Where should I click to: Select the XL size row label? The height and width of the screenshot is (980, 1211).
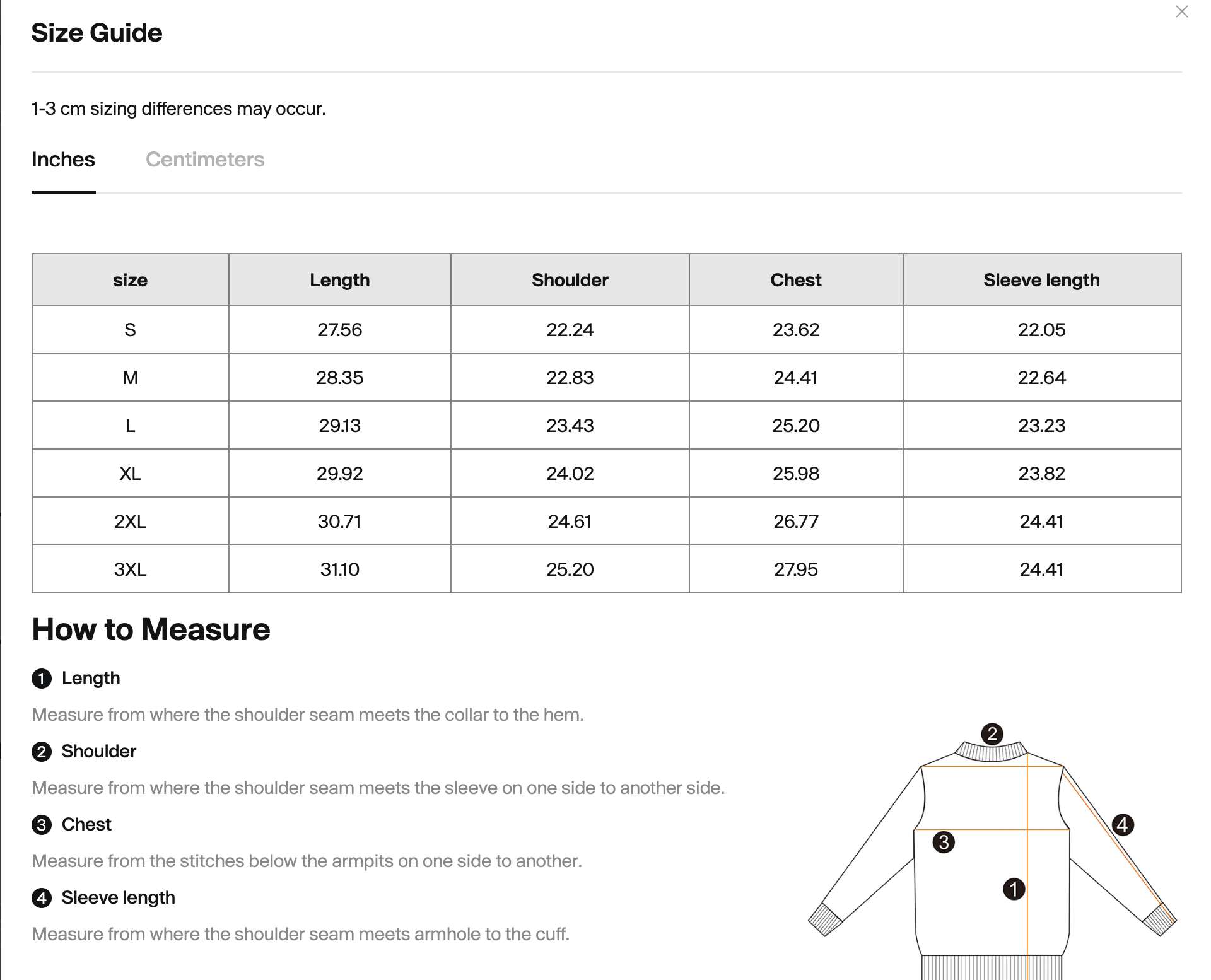pyautogui.click(x=130, y=474)
